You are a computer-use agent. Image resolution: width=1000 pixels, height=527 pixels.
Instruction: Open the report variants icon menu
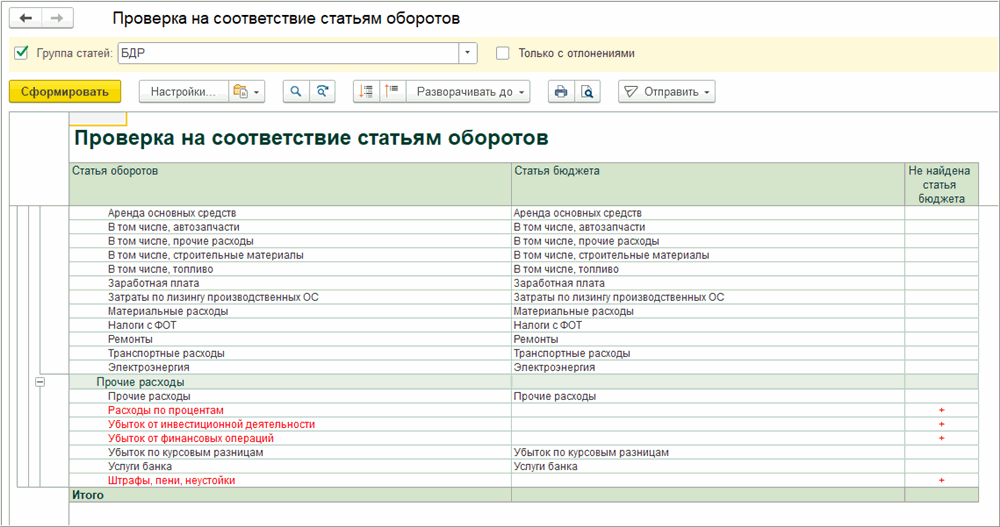pyautogui.click(x=245, y=92)
